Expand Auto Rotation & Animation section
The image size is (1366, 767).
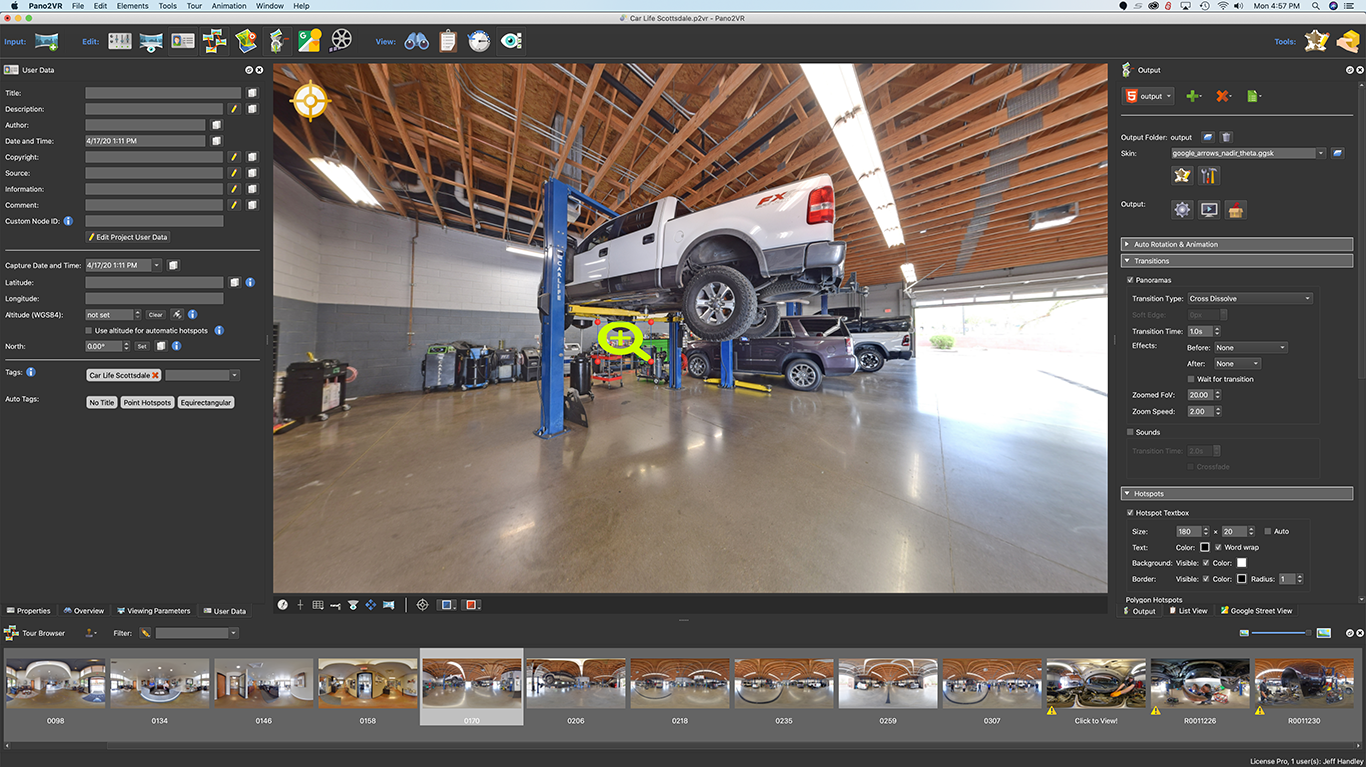click(x=1237, y=244)
